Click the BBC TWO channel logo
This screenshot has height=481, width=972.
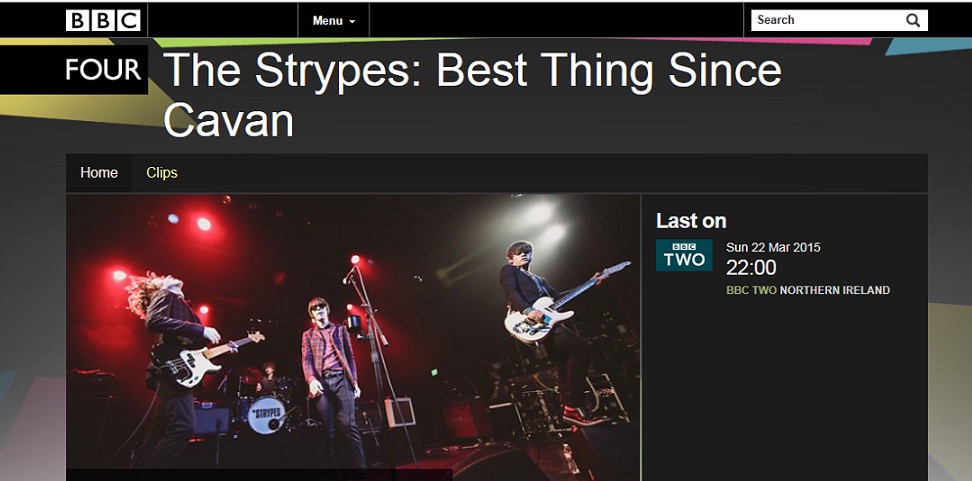(684, 255)
